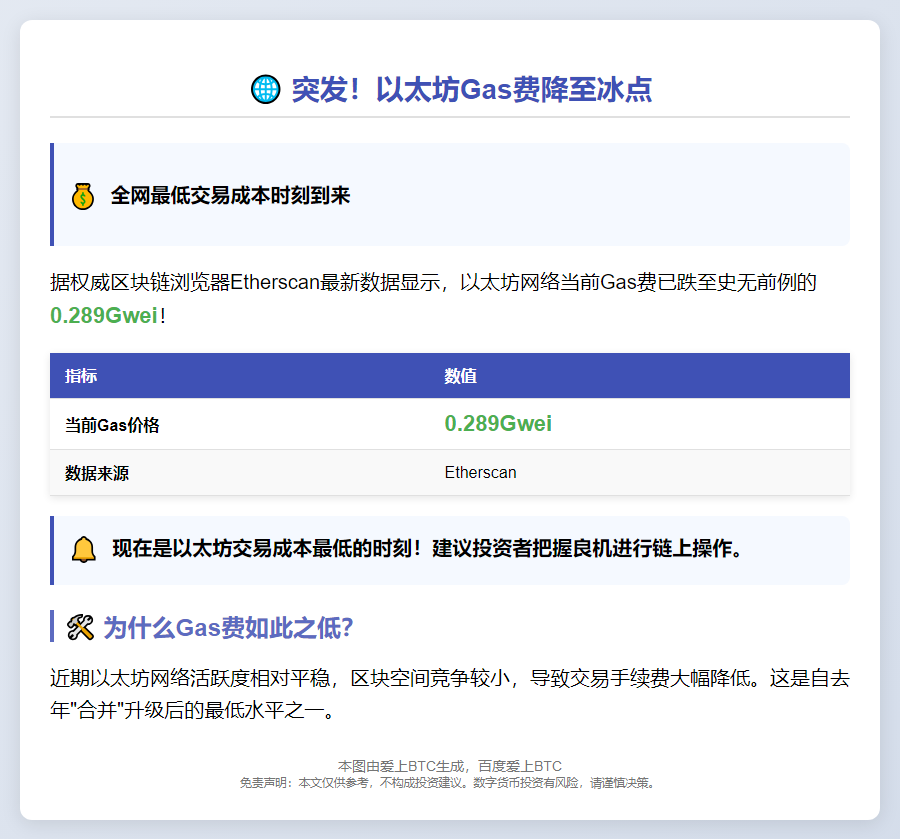
Task: Click the paragraph starting '近期以太坊网络活跃度'
Action: (x=450, y=694)
